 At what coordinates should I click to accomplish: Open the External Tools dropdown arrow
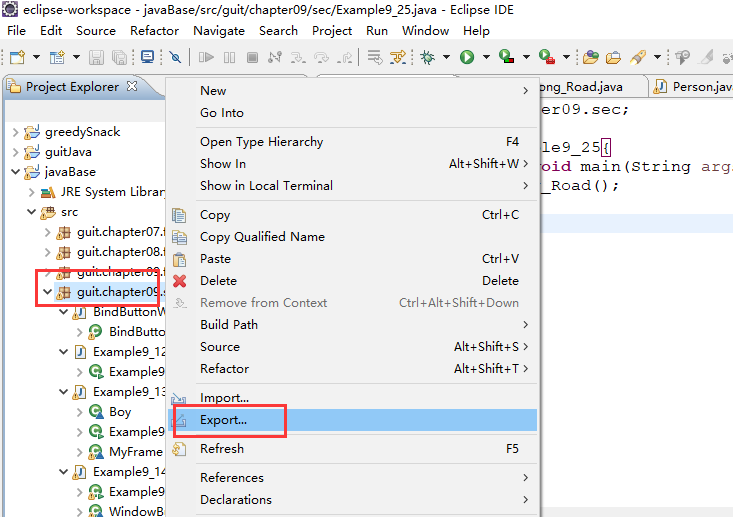point(566,57)
